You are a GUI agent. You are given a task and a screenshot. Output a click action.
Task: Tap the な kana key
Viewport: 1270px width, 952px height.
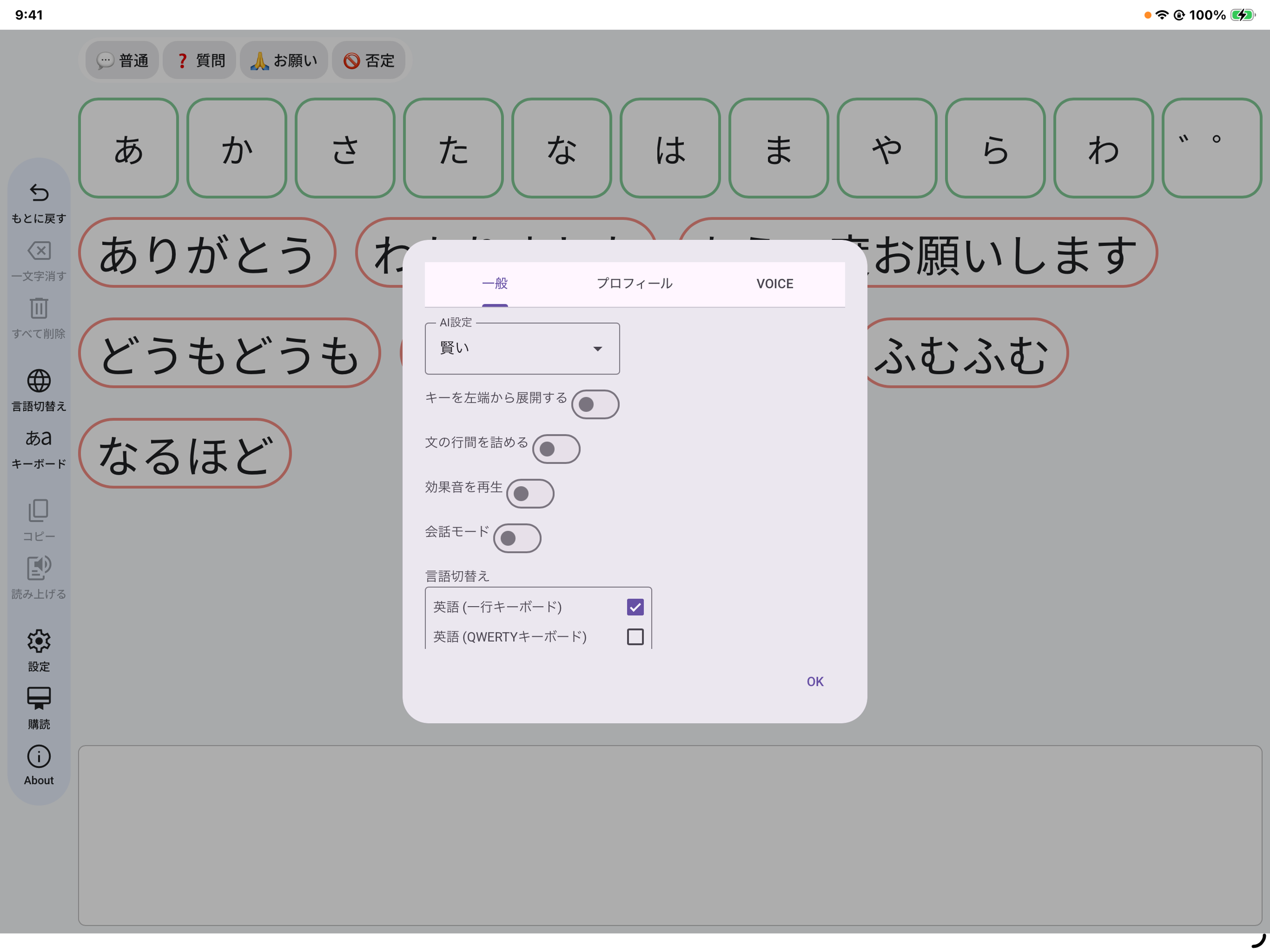(562, 149)
